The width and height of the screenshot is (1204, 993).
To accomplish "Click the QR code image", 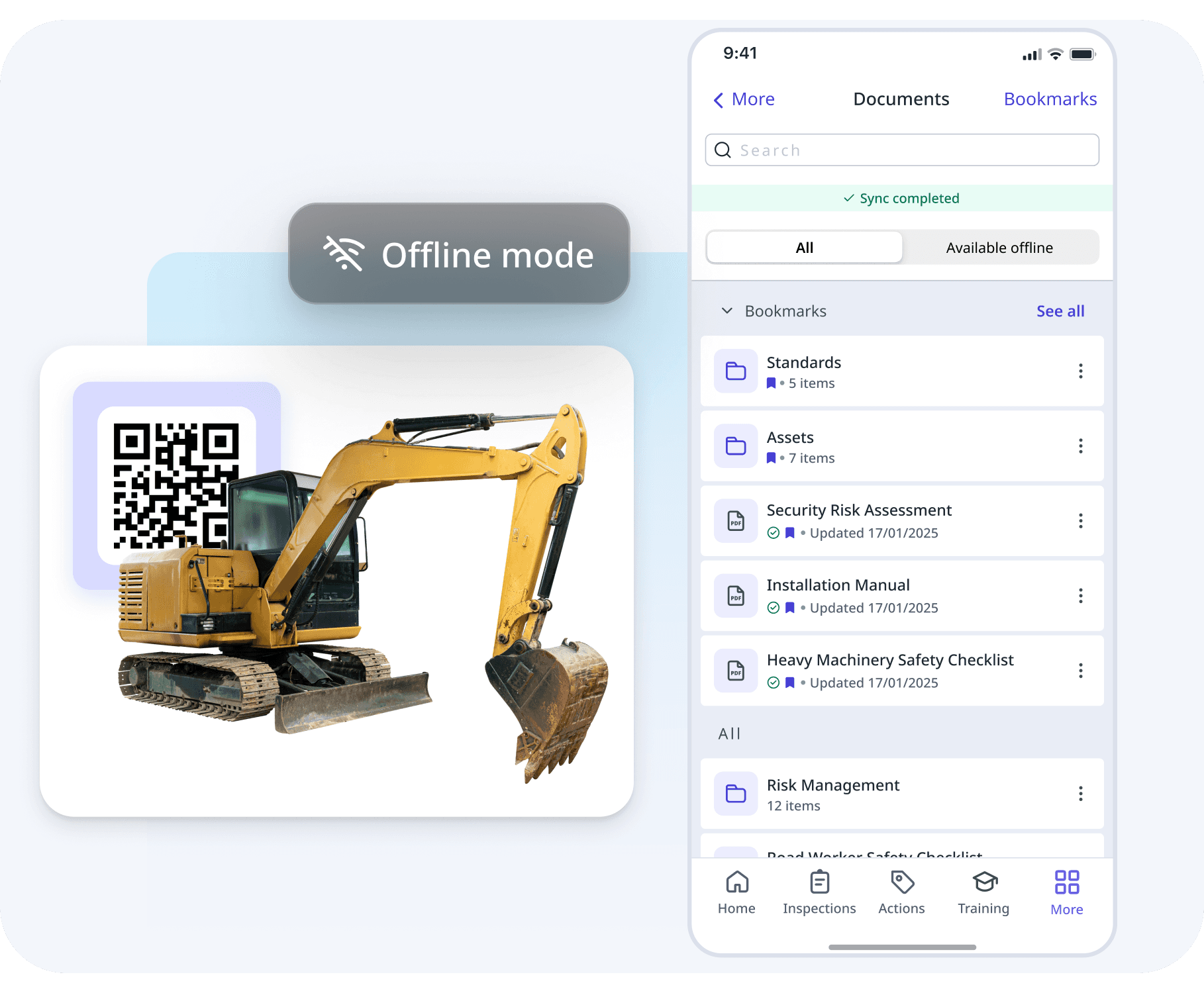I will [176, 485].
